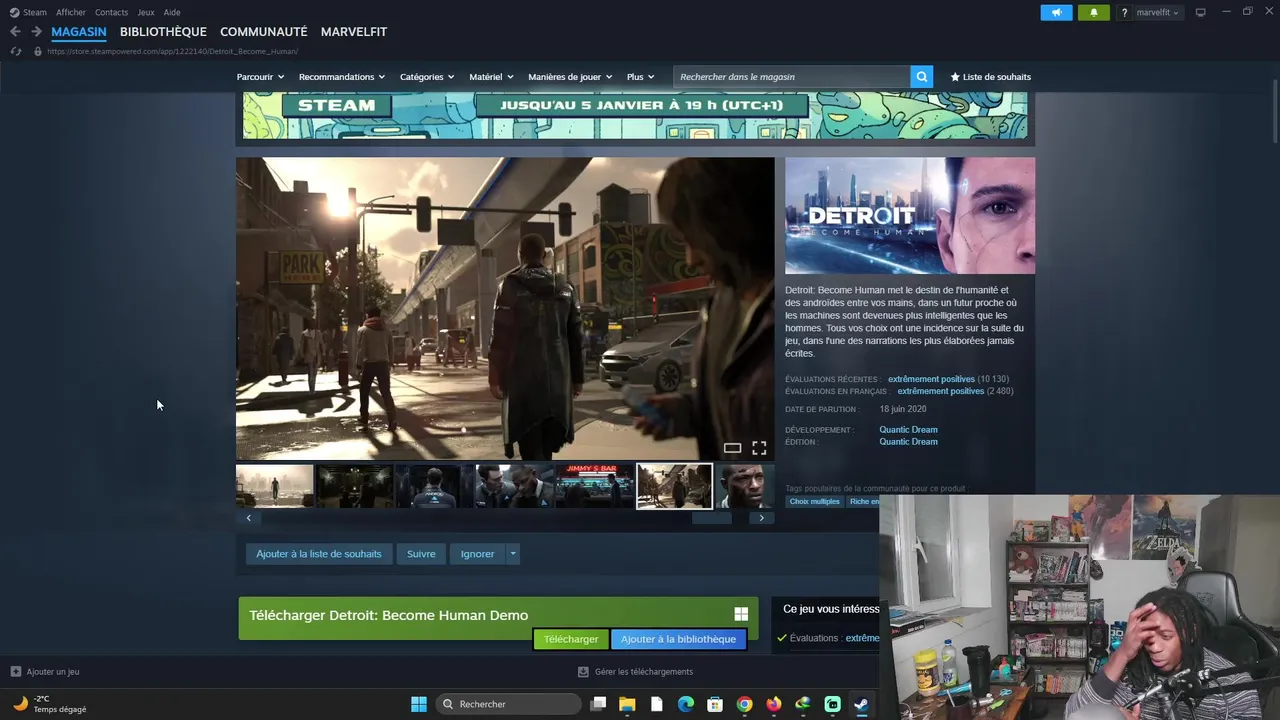Open the Contacts menu
Screen dimensions: 1280x720
click(111, 12)
